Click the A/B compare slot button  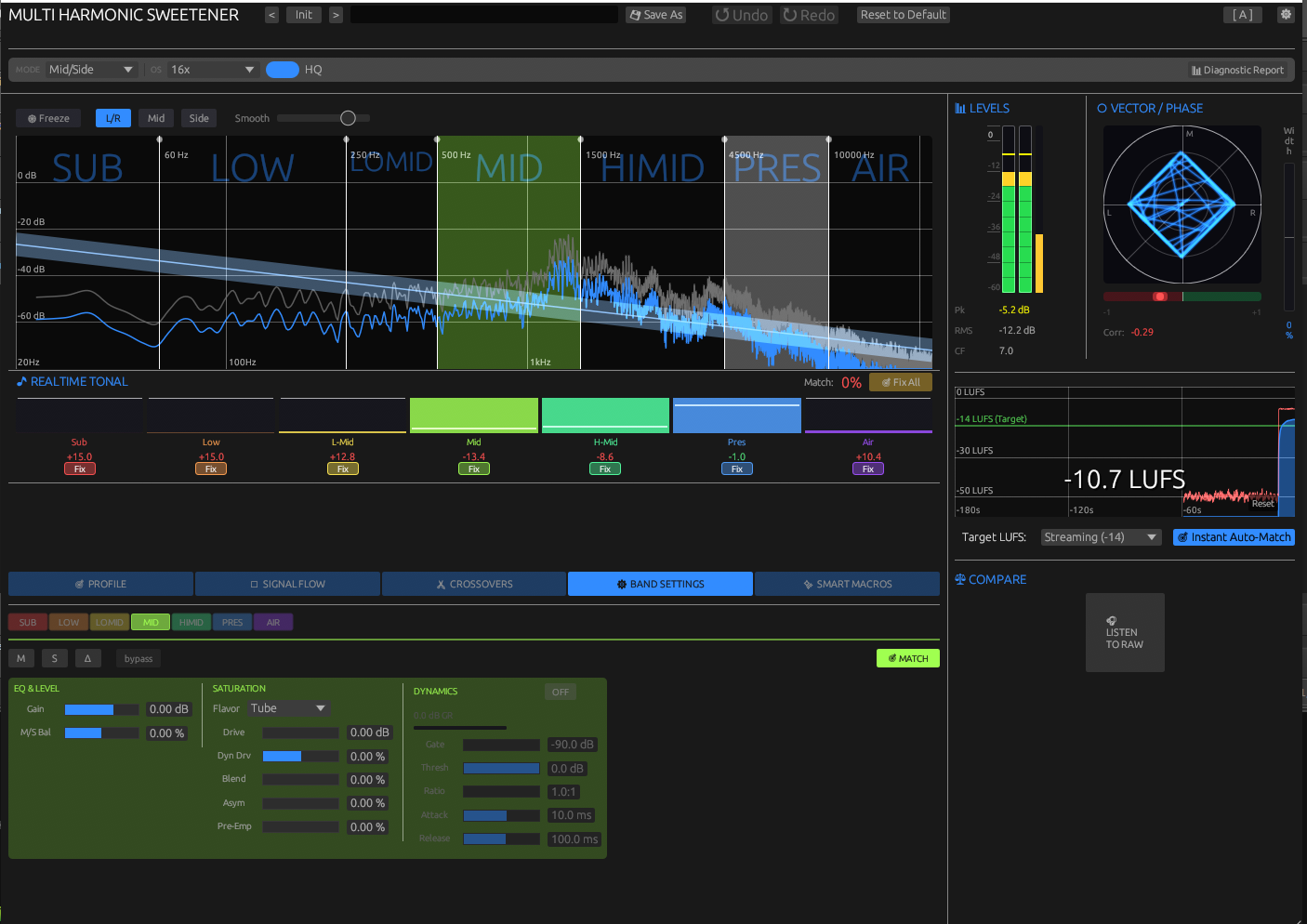[1243, 15]
